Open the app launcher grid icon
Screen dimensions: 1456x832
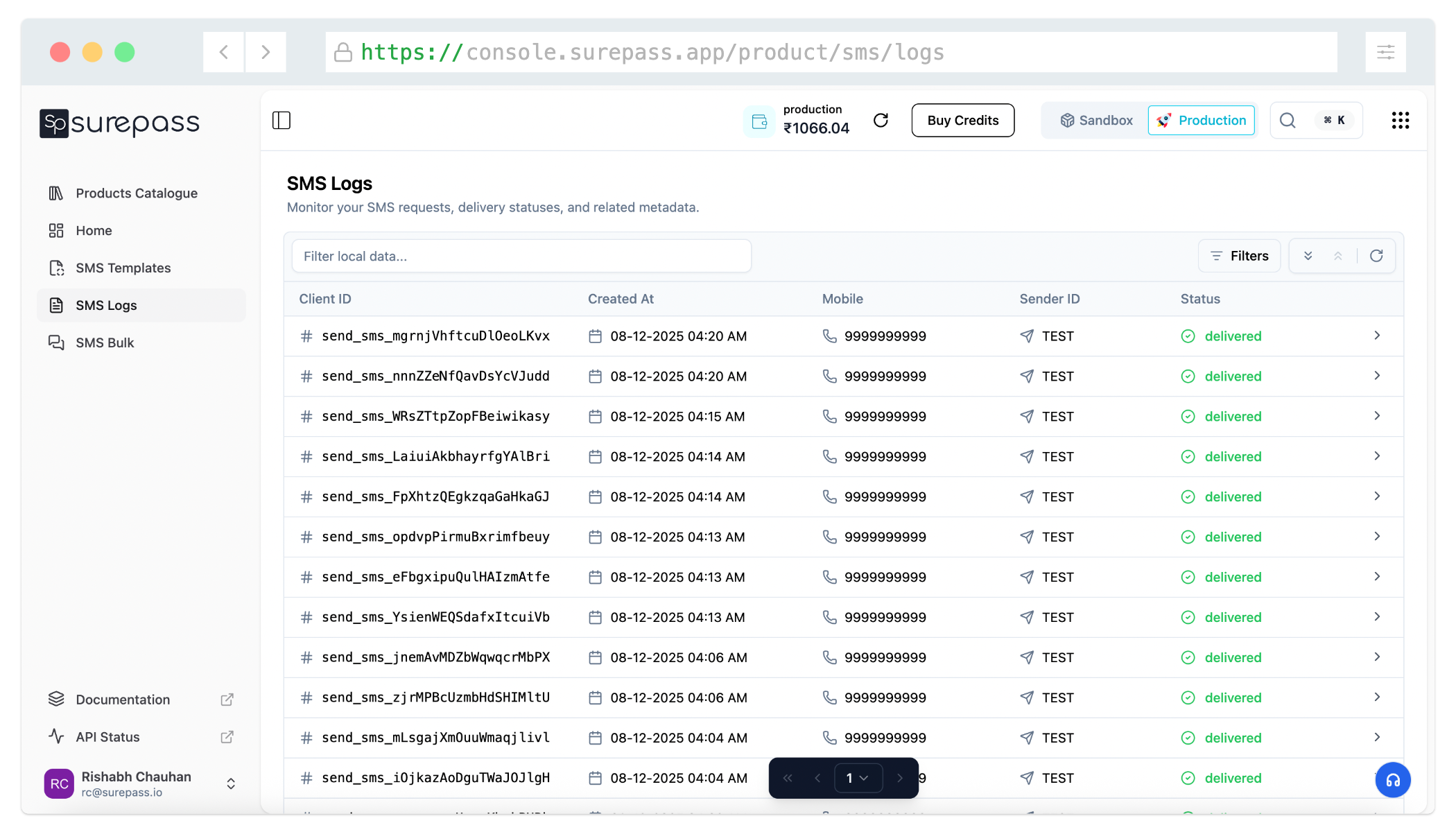point(1400,120)
